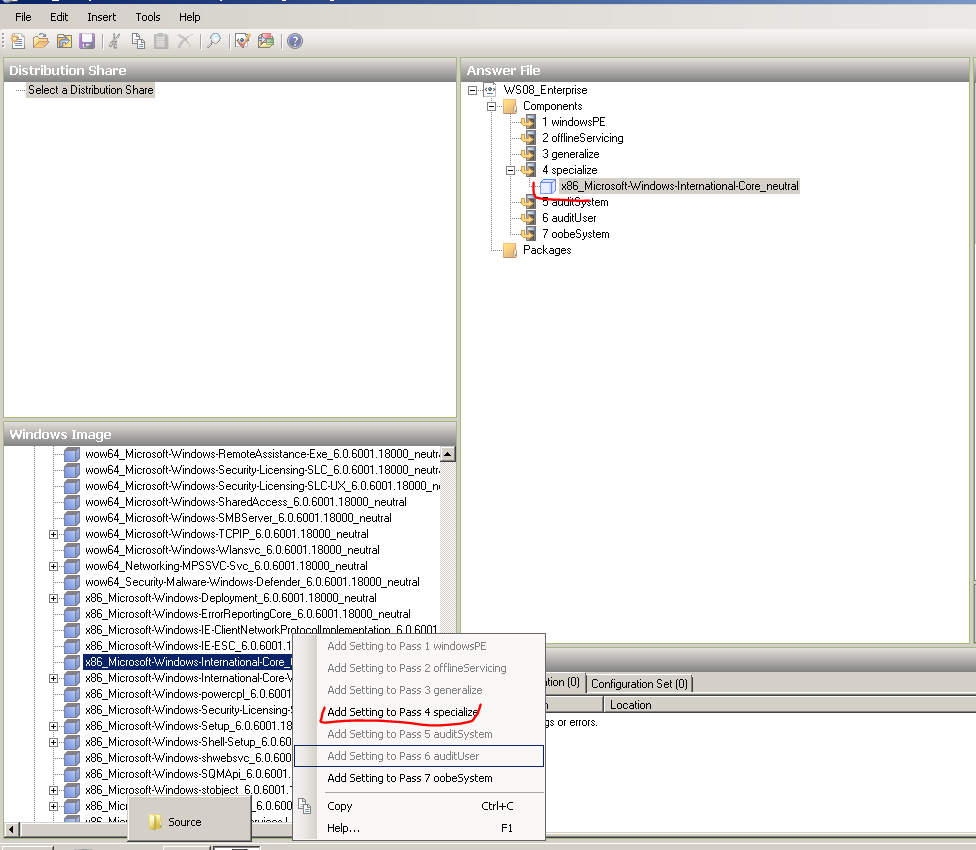The image size is (976, 850).
Task: Open the Tools menu
Action: tap(148, 17)
